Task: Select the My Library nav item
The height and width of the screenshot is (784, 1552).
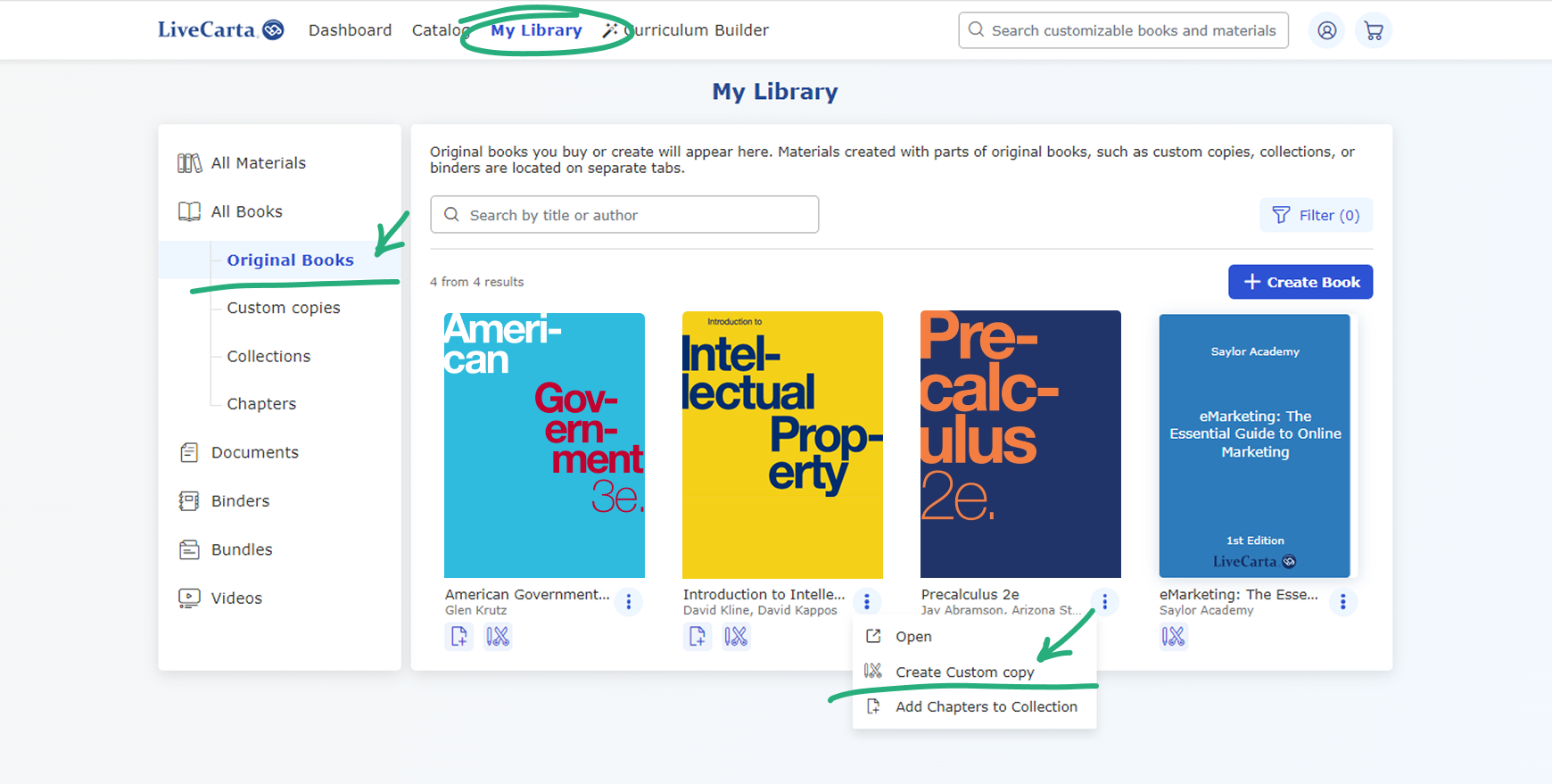Action: [536, 30]
